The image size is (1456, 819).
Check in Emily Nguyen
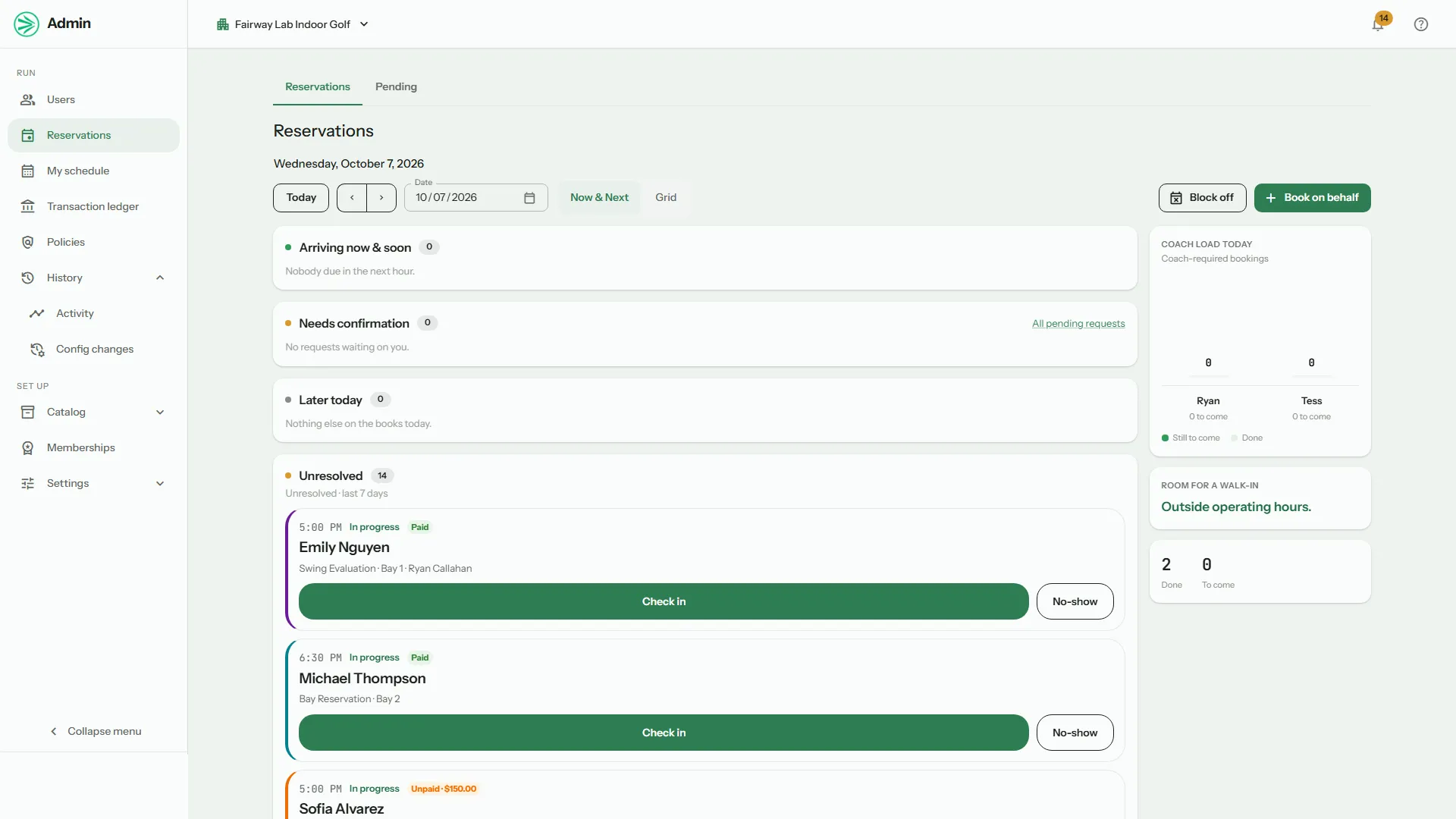coord(664,601)
